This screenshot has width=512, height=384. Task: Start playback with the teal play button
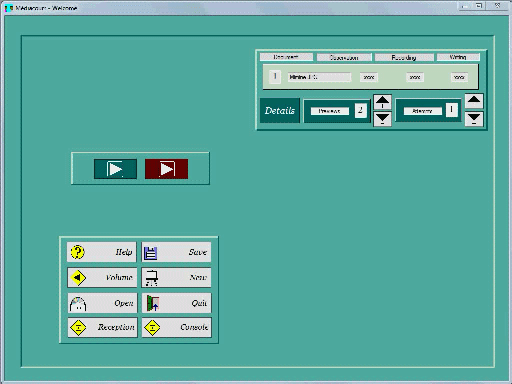[115, 169]
